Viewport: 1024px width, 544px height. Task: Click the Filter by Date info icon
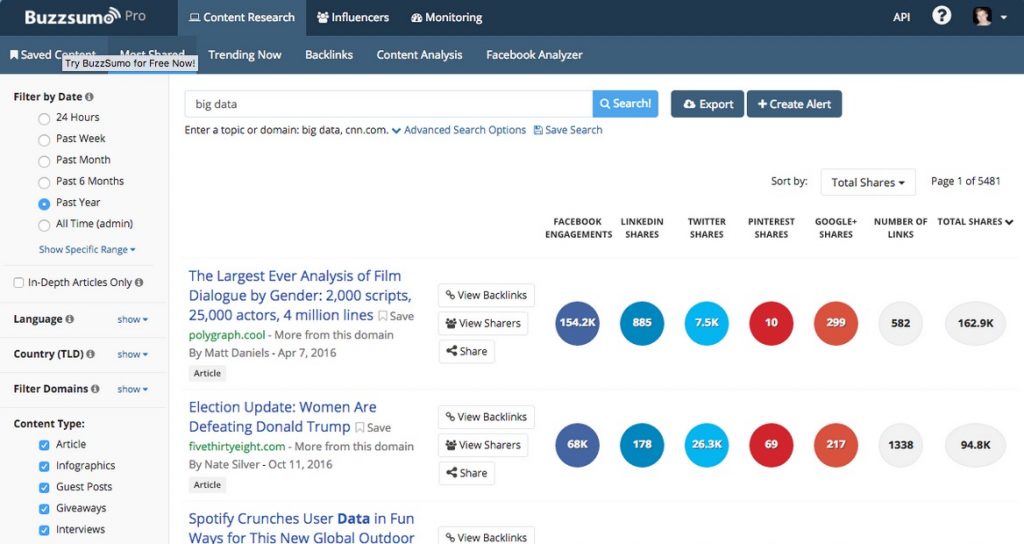[x=90, y=97]
